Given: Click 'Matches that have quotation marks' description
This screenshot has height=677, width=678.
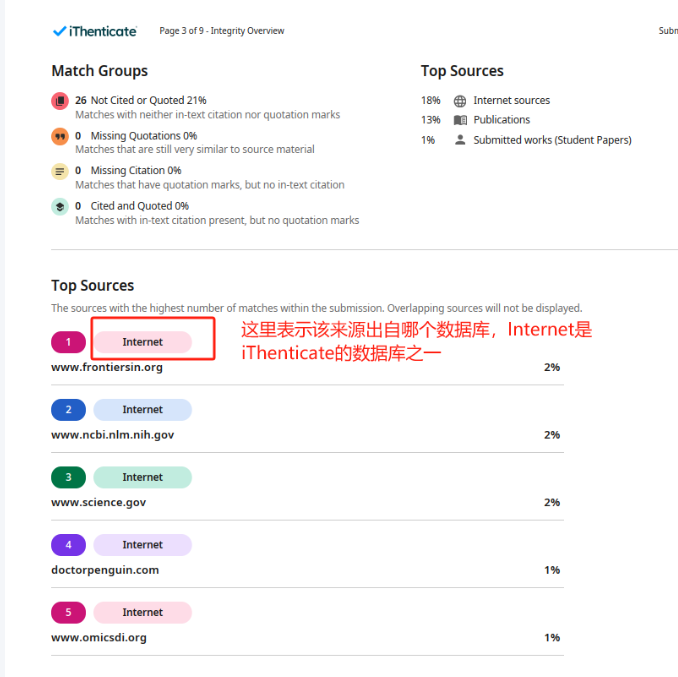Looking at the screenshot, I should [x=210, y=185].
